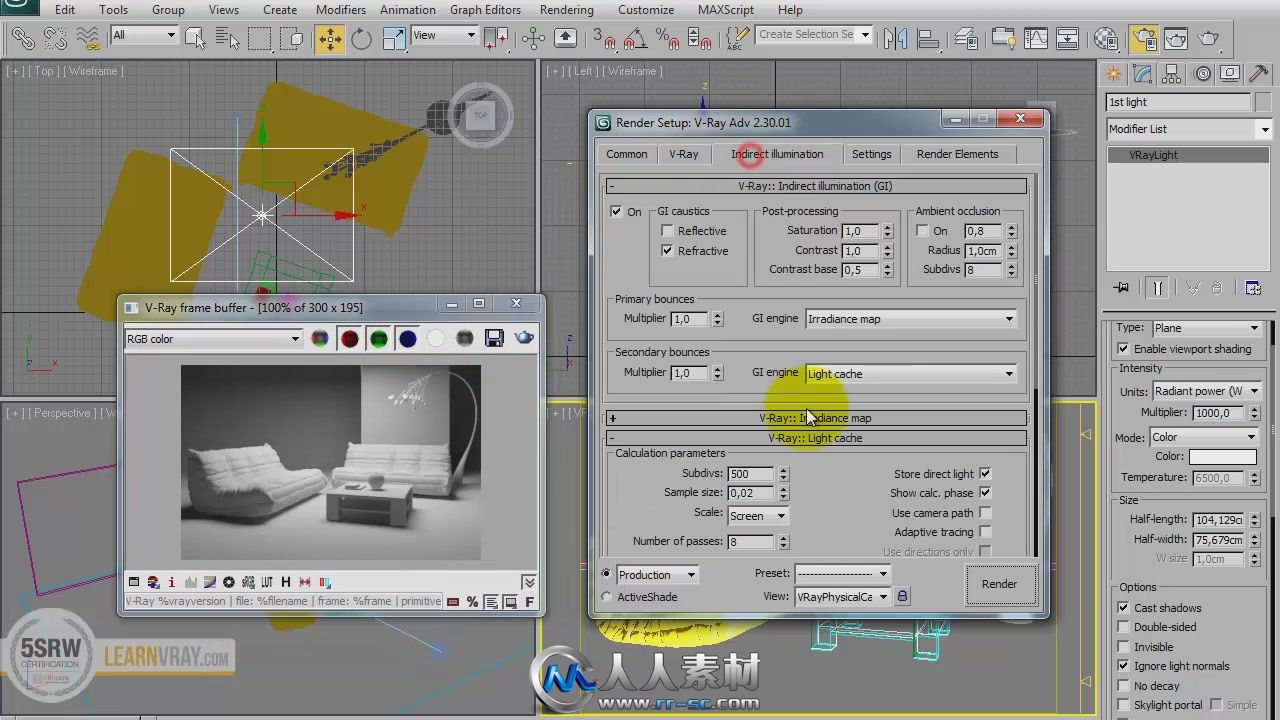Click Render Production teapot icon
The image size is (1280, 720).
pyautogui.click(x=1209, y=38)
